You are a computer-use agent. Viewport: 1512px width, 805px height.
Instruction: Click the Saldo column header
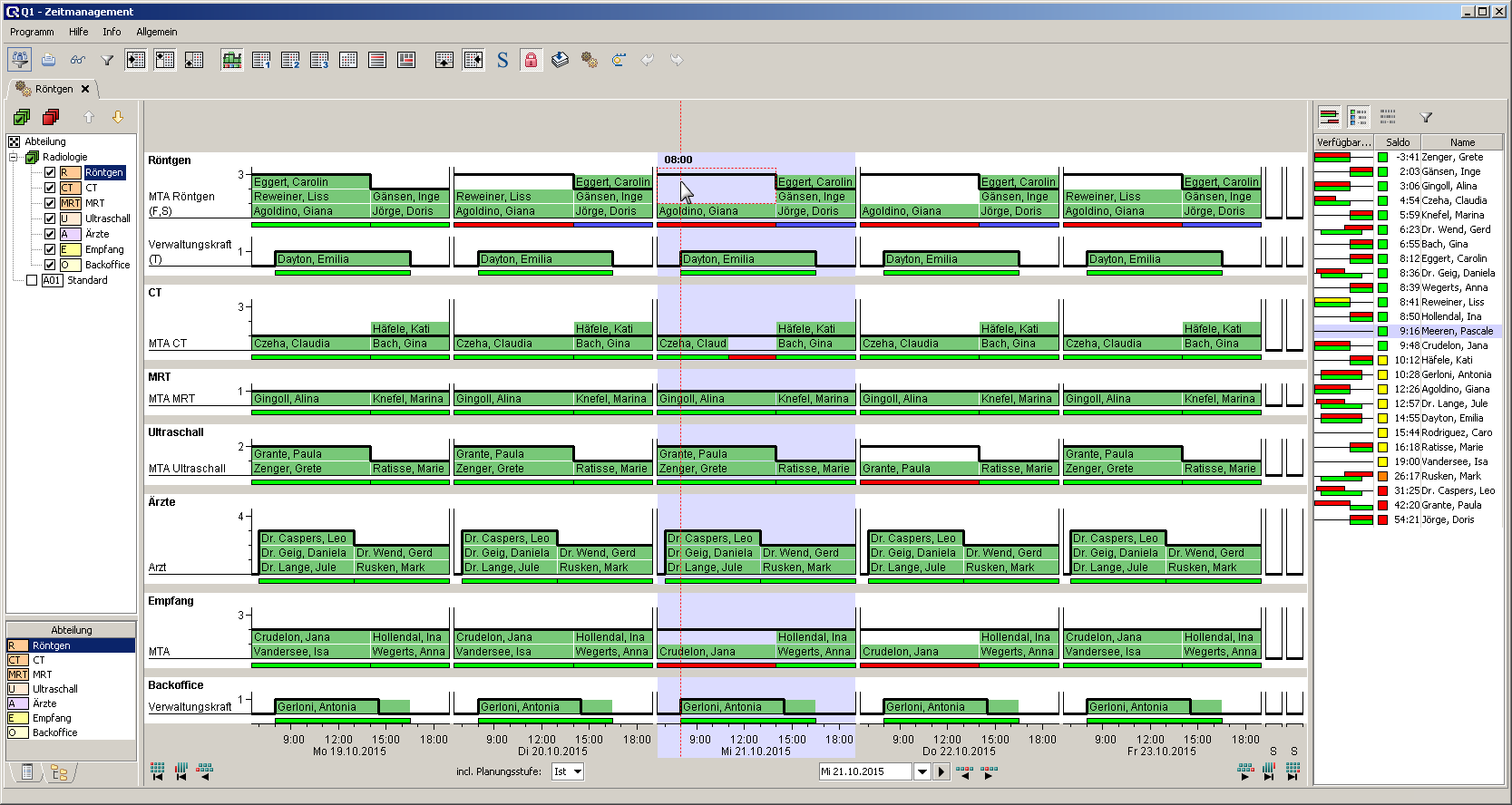(1398, 142)
